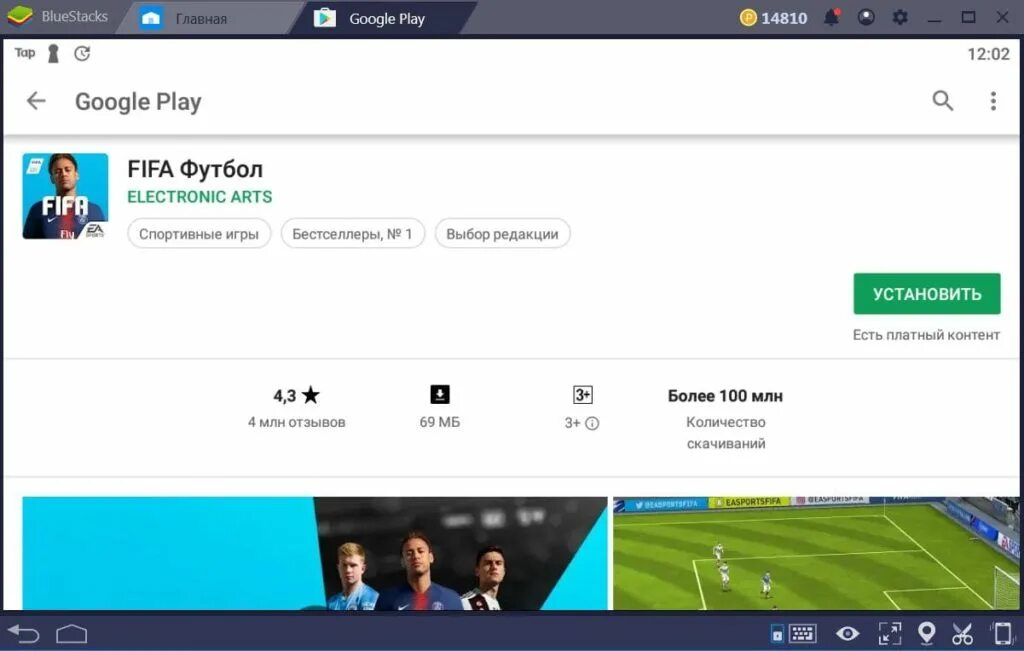
Task: Click the УСТАНОВИТЬ install button
Action: click(926, 294)
